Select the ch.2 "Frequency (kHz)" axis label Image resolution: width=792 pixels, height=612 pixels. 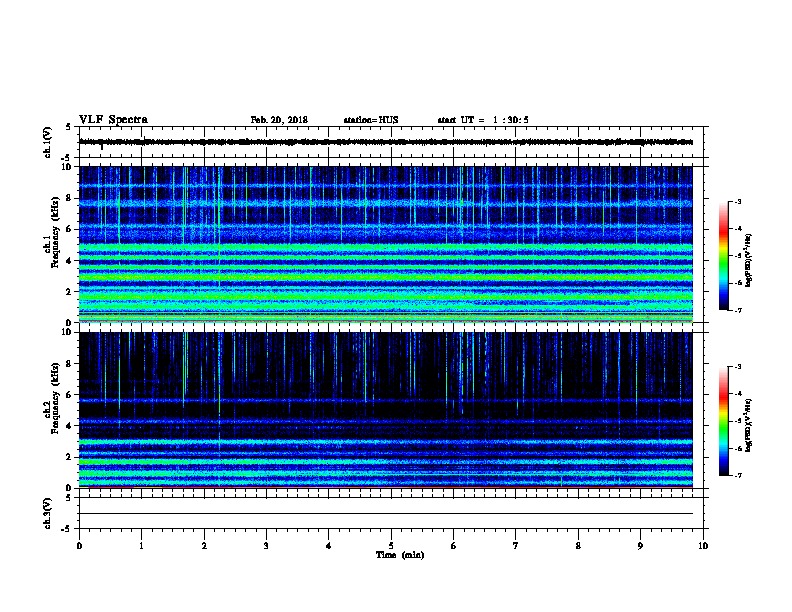pyautogui.click(x=55, y=398)
